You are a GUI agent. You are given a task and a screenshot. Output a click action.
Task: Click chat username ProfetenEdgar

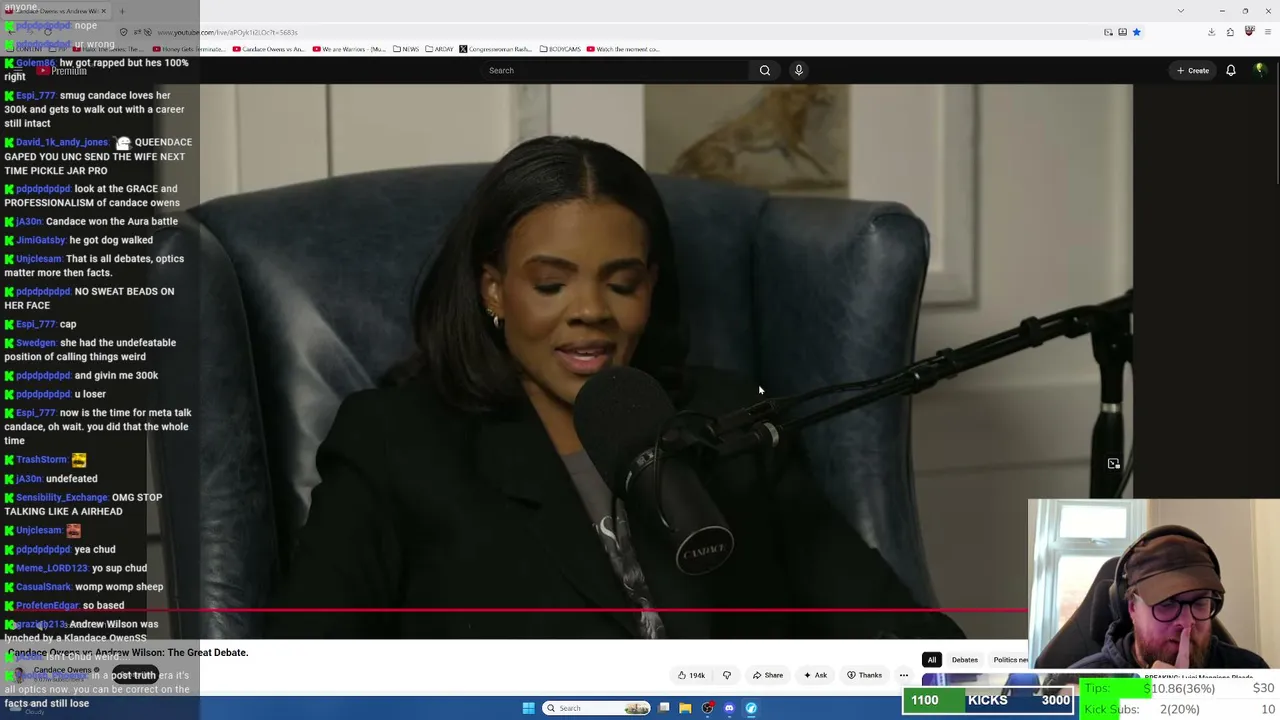(x=47, y=606)
